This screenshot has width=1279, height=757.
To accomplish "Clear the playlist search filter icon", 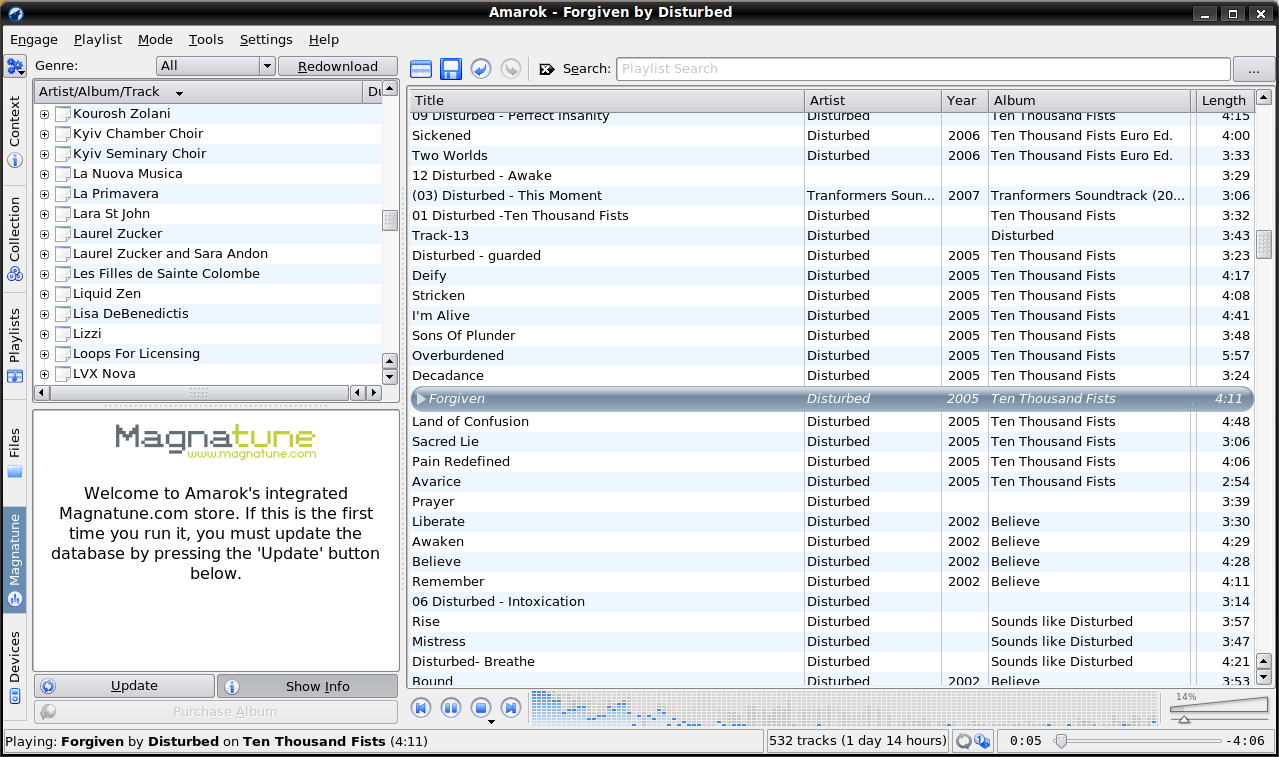I will tap(546, 69).
